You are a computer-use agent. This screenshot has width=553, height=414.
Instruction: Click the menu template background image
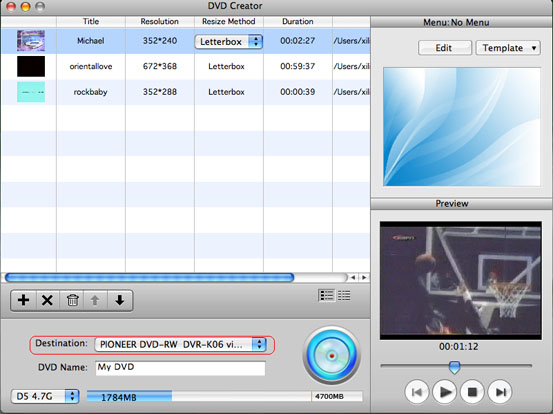[x=462, y=127]
